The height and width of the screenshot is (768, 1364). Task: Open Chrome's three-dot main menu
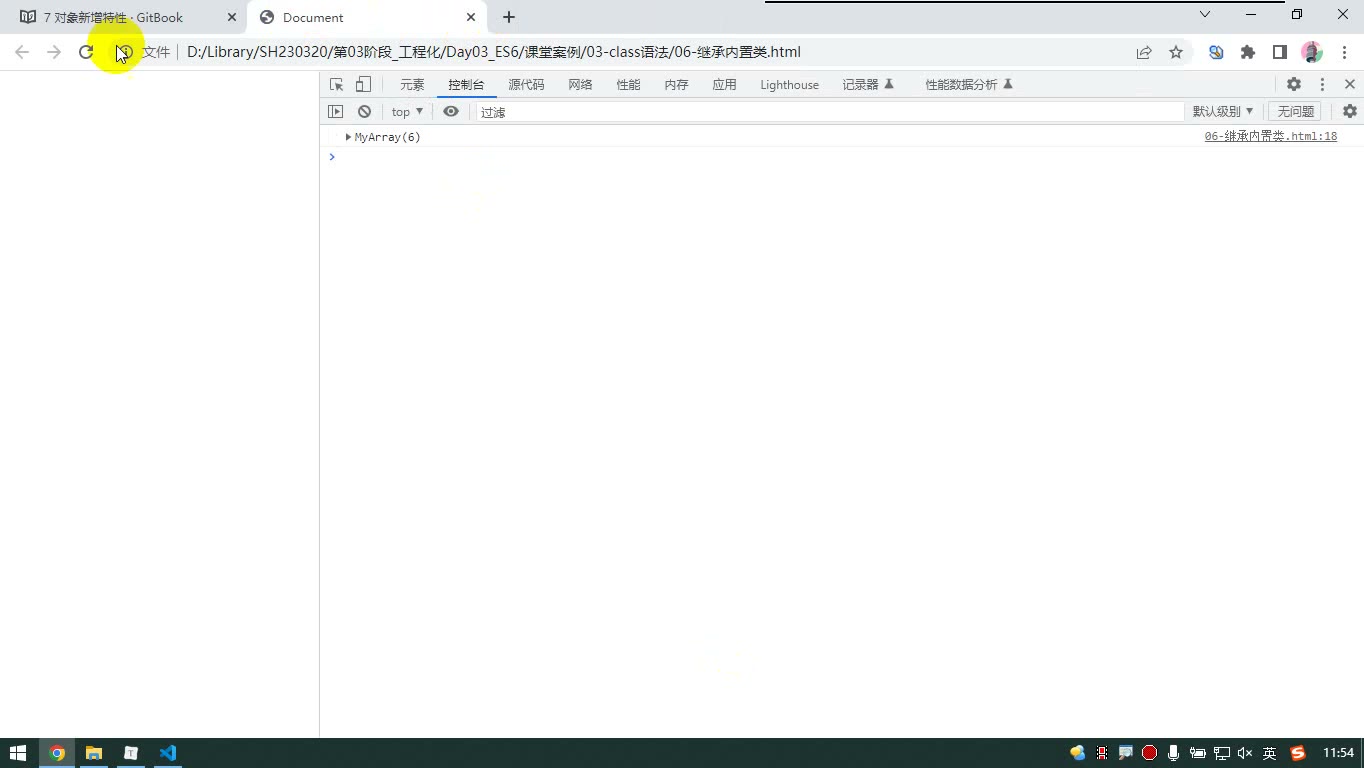(x=1345, y=52)
